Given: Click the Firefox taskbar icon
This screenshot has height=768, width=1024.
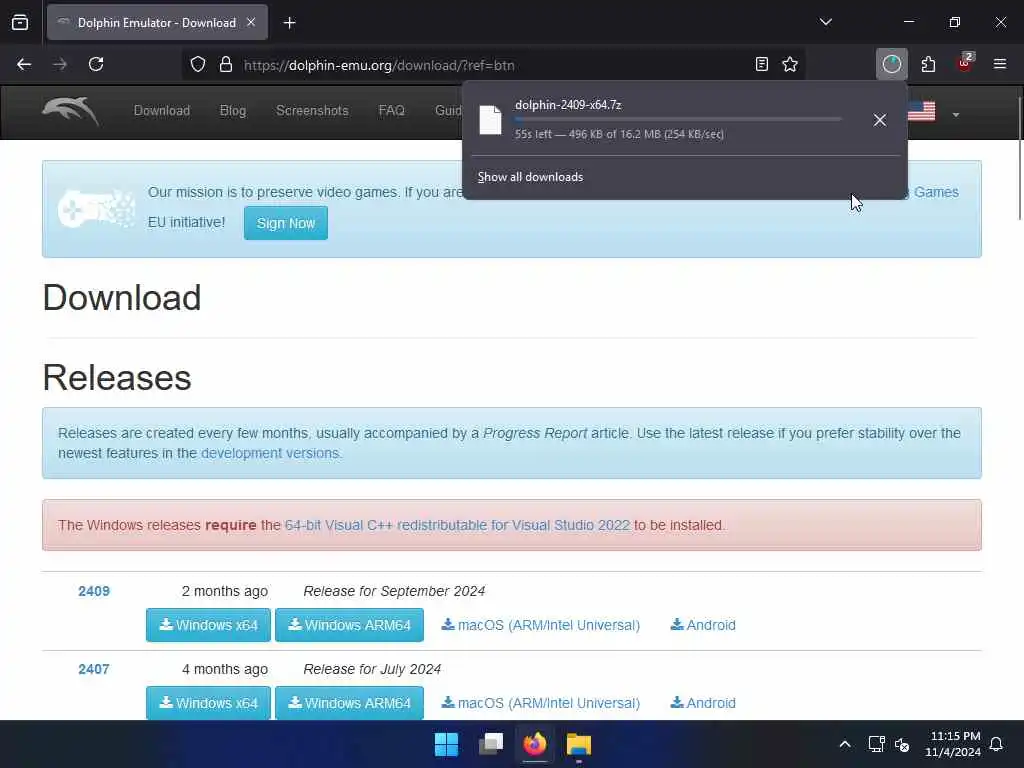Looking at the screenshot, I should tap(535, 744).
